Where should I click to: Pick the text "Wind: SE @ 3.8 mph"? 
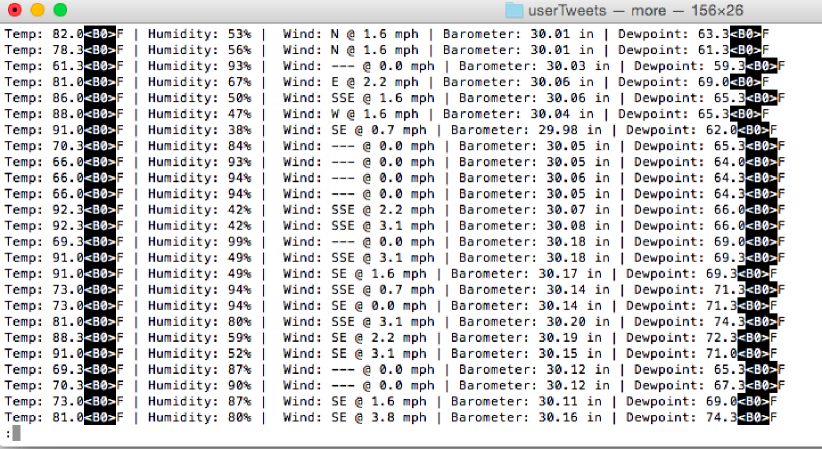[x=355, y=418]
